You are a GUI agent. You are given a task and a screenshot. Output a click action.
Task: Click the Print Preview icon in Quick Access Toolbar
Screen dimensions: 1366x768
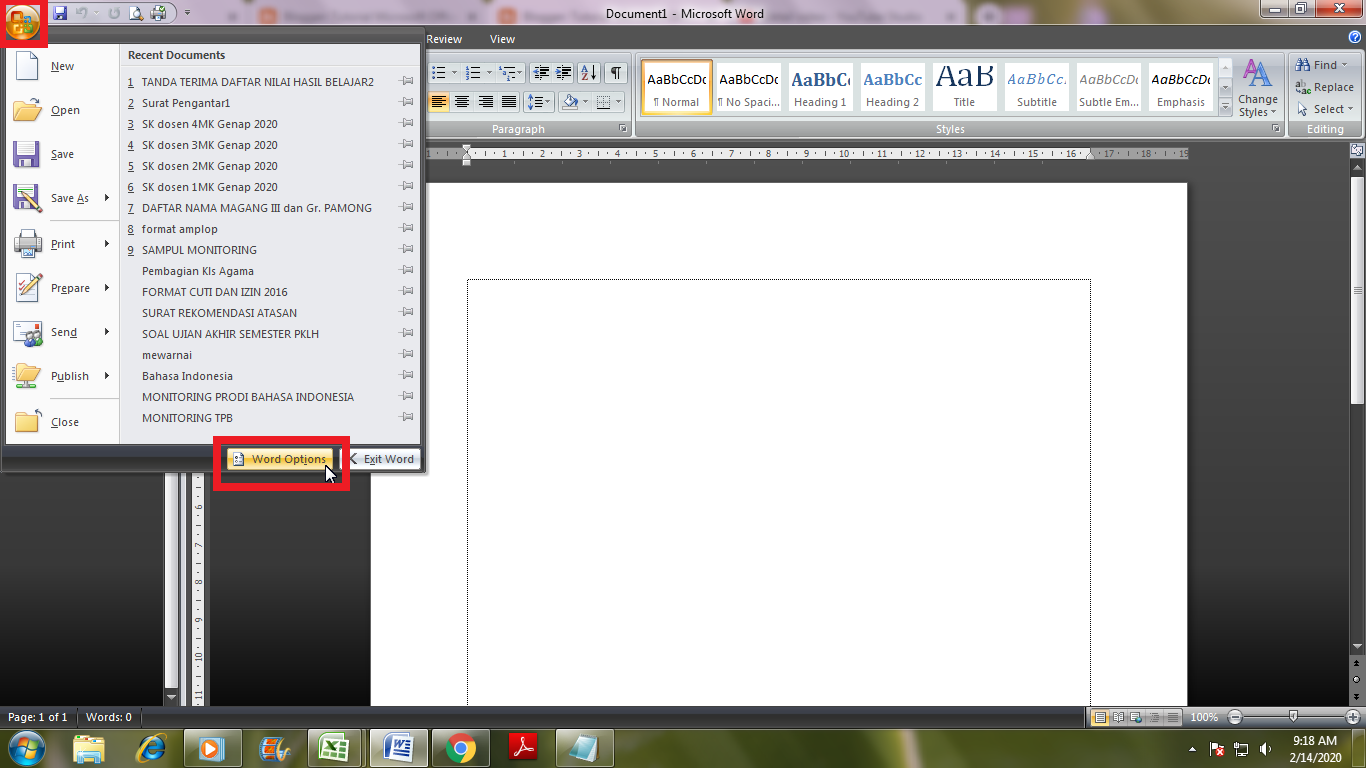(136, 13)
